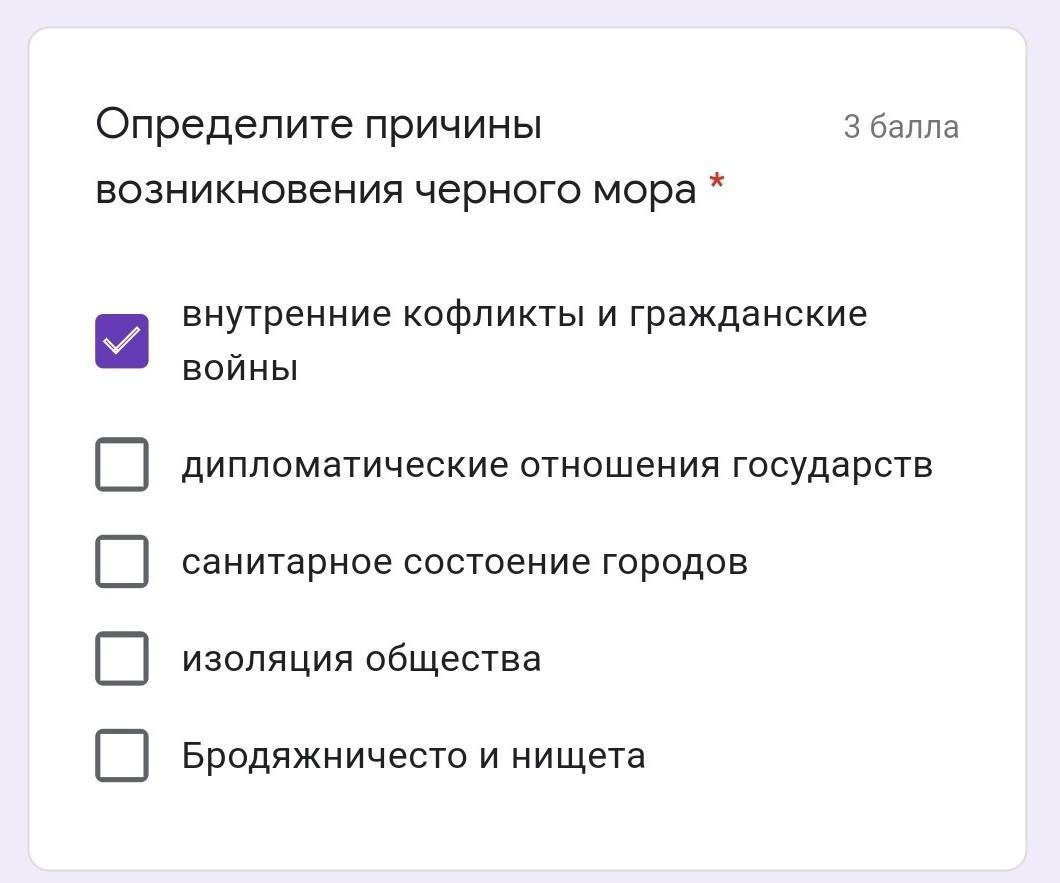The image size is (1060, 883).
Task: Click the "внутренние кофликты и гражданские" text line
Action: pyautogui.click(x=524, y=314)
